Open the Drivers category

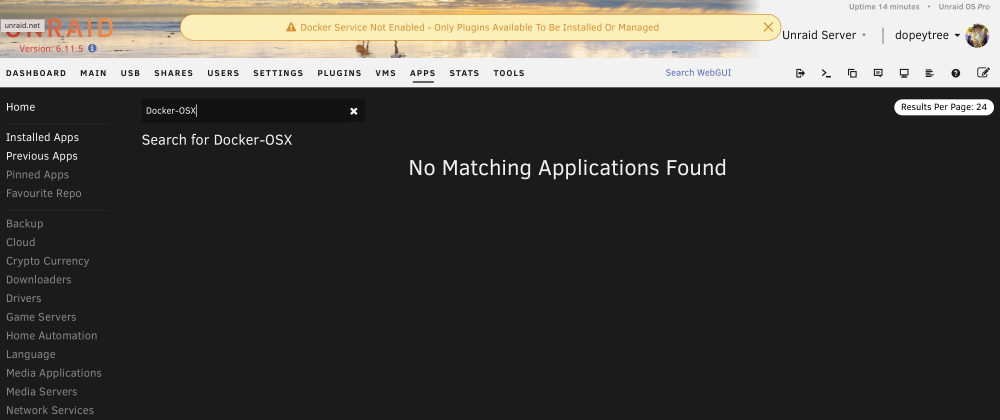click(24, 298)
